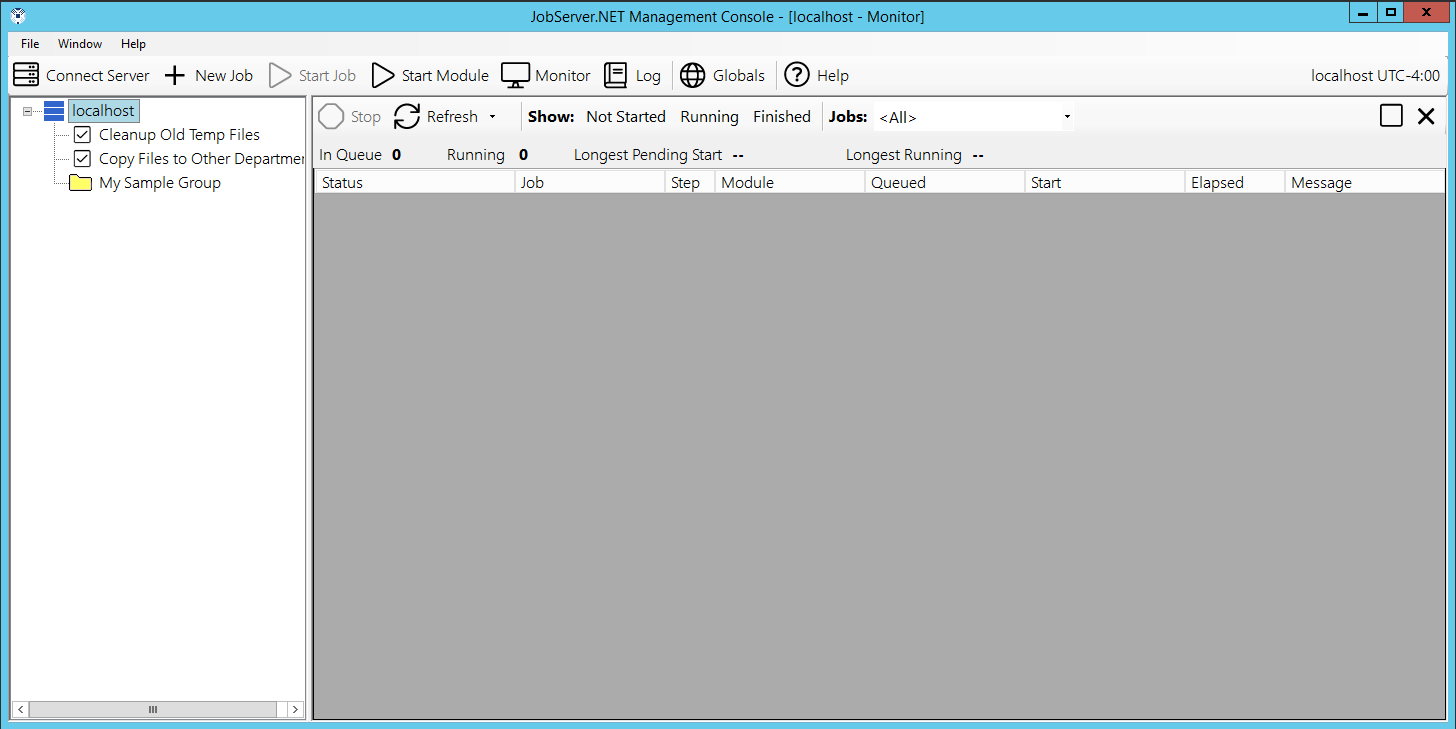The height and width of the screenshot is (729, 1456).
Task: Open the File menu
Action: (x=30, y=44)
